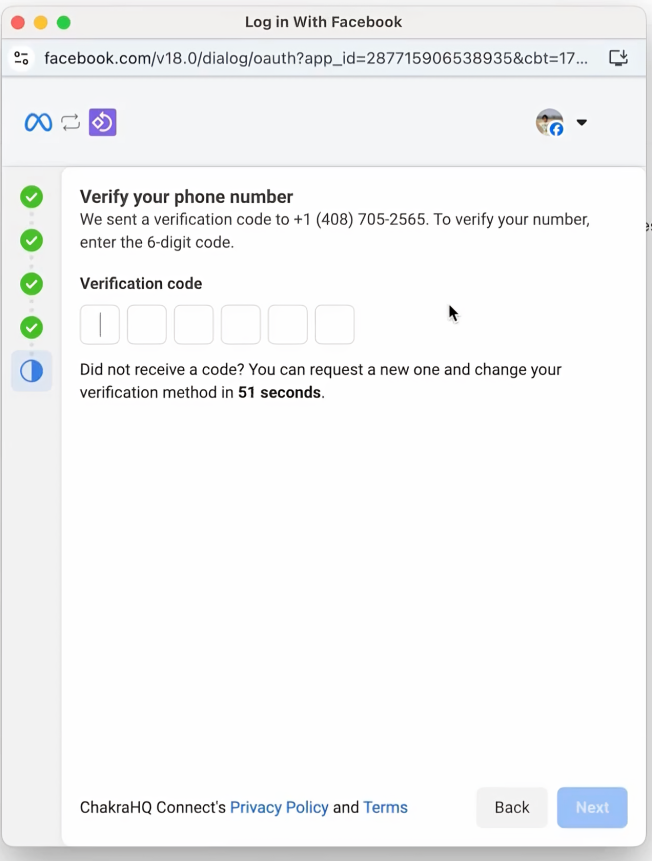The width and height of the screenshot is (652, 861).
Task: Click the exchange arrows icon beside Meta logo
Action: (x=70, y=122)
